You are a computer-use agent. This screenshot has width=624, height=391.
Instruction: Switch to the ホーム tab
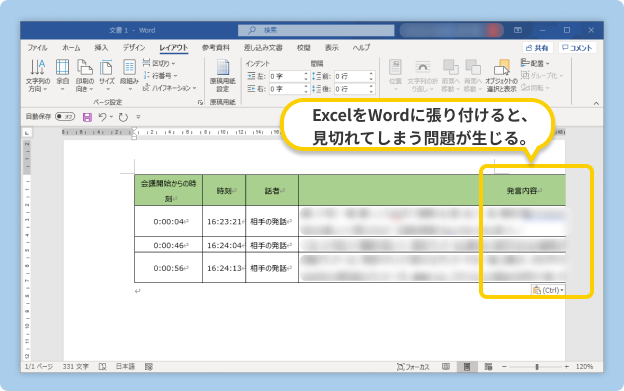[x=71, y=48]
